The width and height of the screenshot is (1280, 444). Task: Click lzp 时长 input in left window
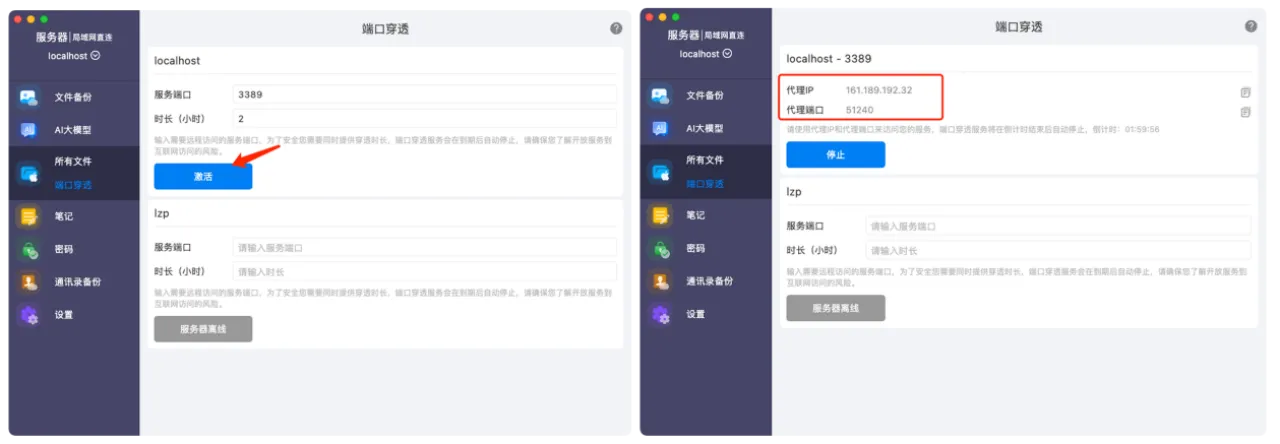pyautogui.click(x=424, y=271)
